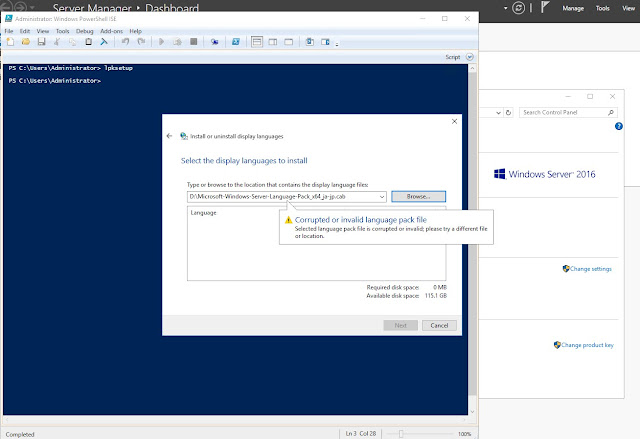Show Command Add-on pane icon
Image resolution: width=640 pixels, height=439 pixels.
tap(325, 42)
